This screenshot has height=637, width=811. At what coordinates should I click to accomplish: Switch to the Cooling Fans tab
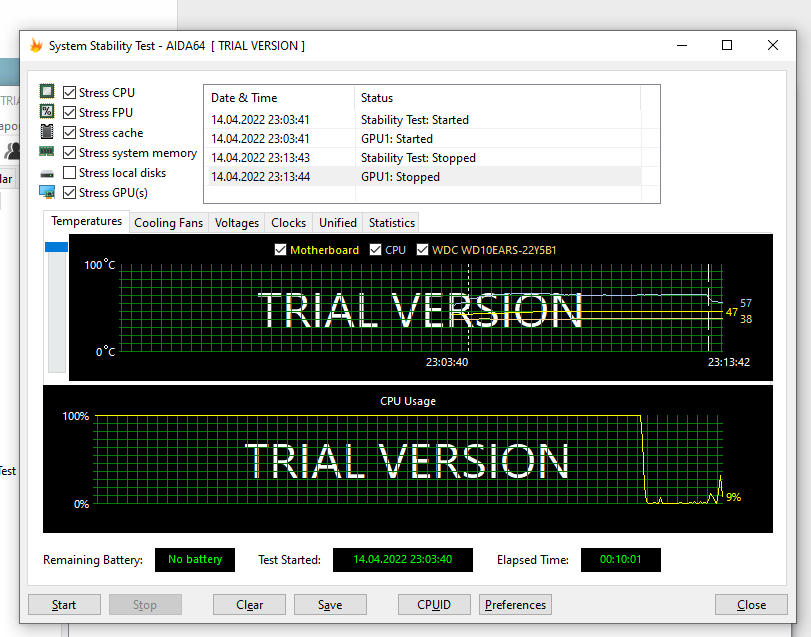click(x=169, y=223)
